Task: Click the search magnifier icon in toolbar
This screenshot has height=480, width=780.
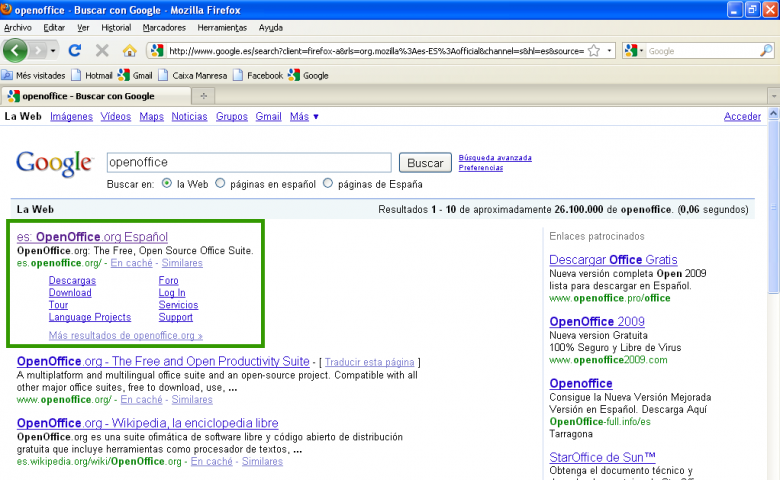Action: coord(767,51)
